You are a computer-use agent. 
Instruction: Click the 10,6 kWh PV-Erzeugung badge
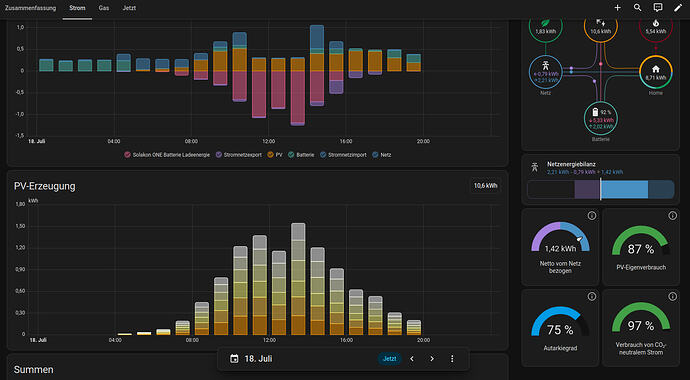pos(485,186)
